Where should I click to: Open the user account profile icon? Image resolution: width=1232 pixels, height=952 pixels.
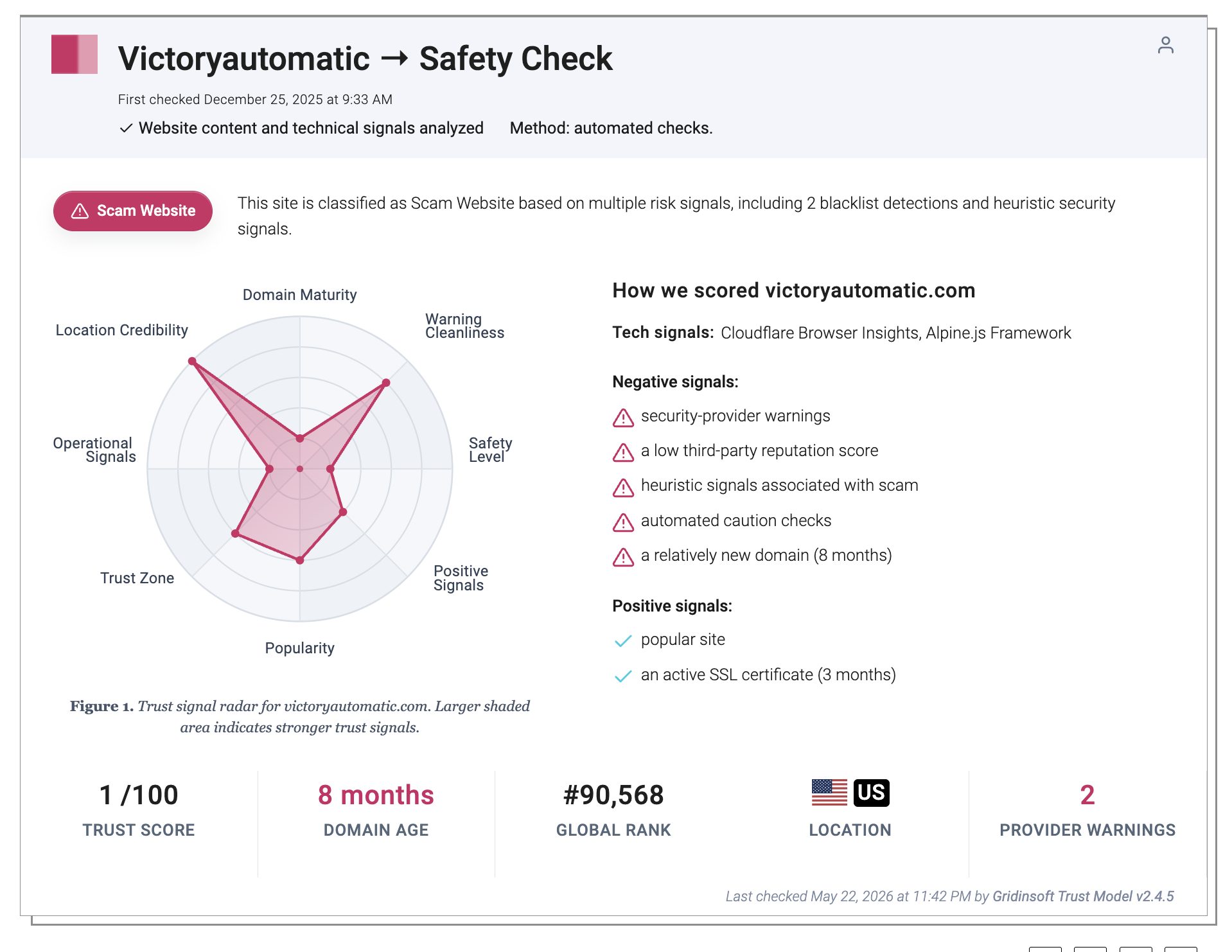(x=1165, y=45)
